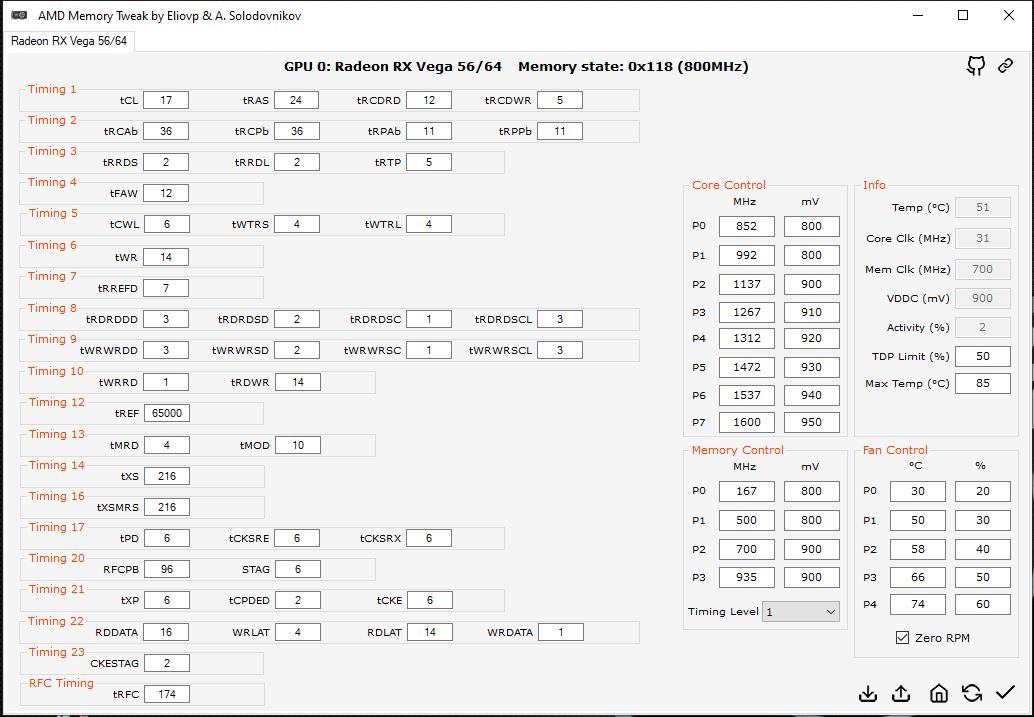The width and height of the screenshot is (1034, 717).
Task: Click Memory Control P0 MHz field showing 167
Action: click(x=746, y=491)
